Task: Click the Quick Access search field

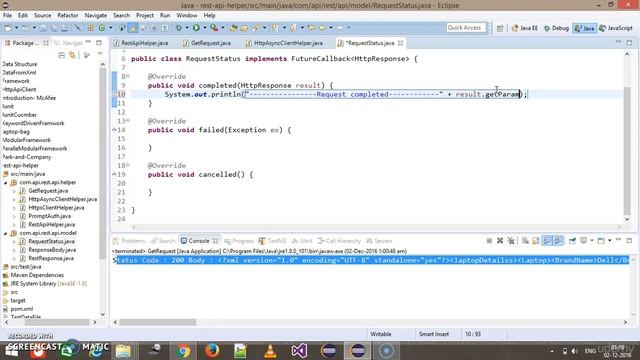Action: click(466, 28)
